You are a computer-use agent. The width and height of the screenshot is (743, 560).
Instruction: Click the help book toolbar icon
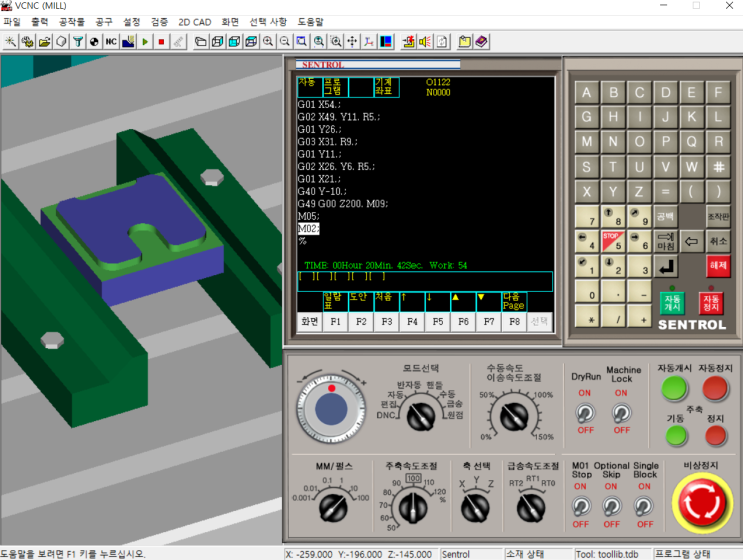coord(482,42)
